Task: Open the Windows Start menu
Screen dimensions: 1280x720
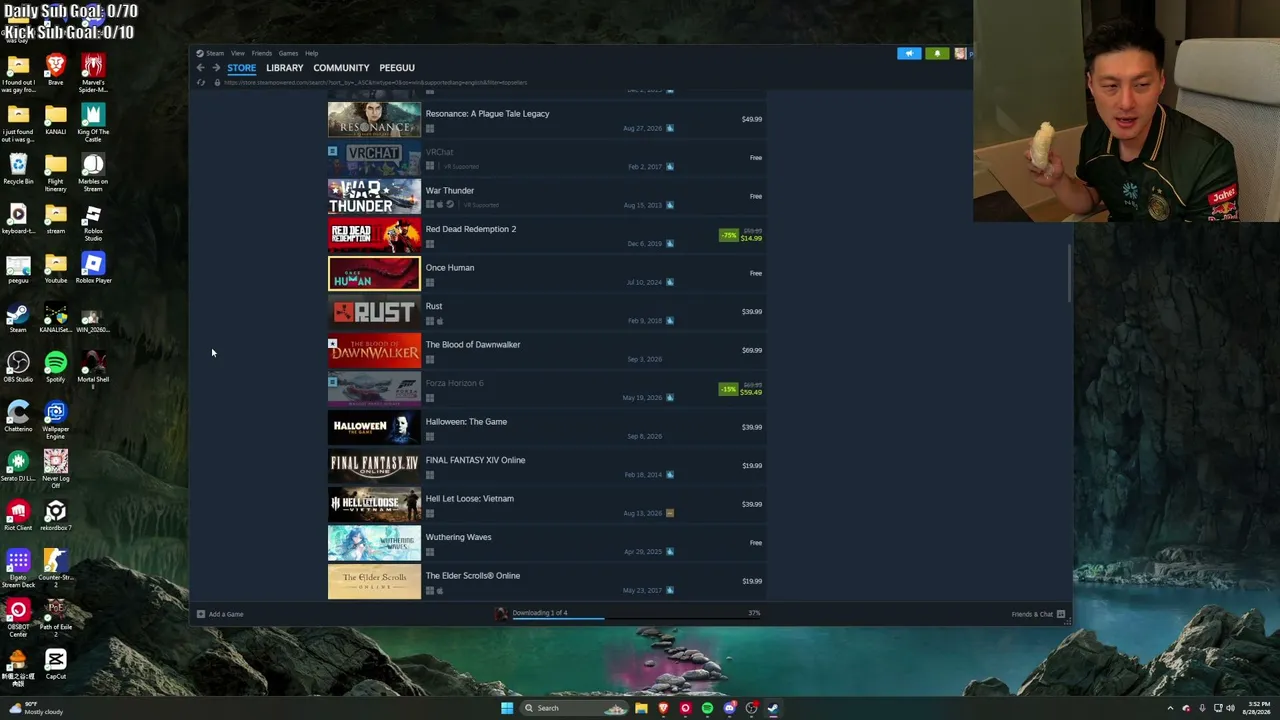Action: tap(507, 708)
